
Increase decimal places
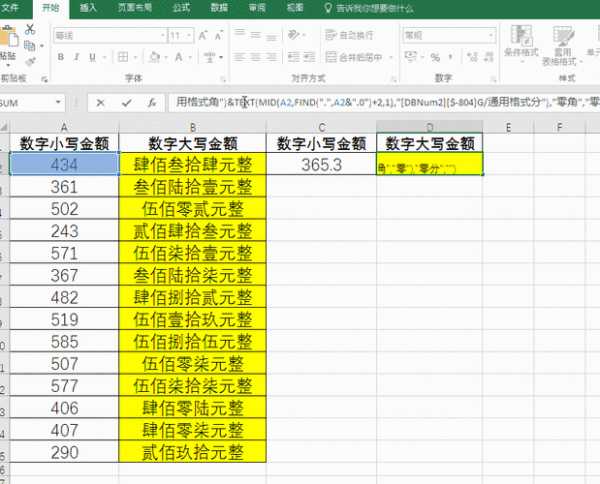pos(473,57)
